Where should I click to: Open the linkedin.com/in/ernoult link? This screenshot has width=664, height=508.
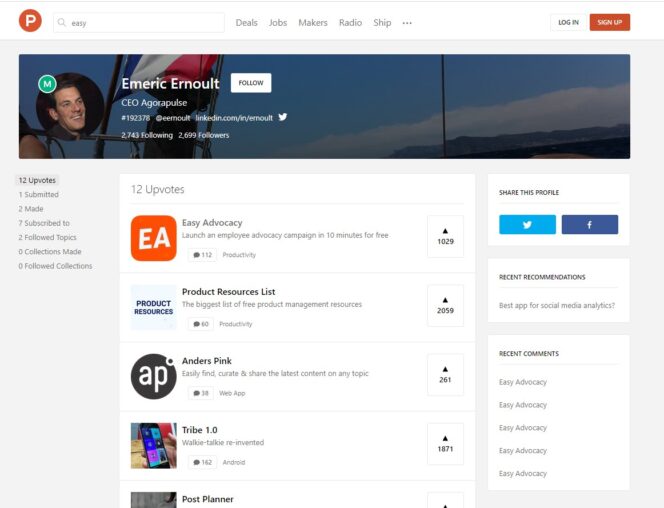234,118
